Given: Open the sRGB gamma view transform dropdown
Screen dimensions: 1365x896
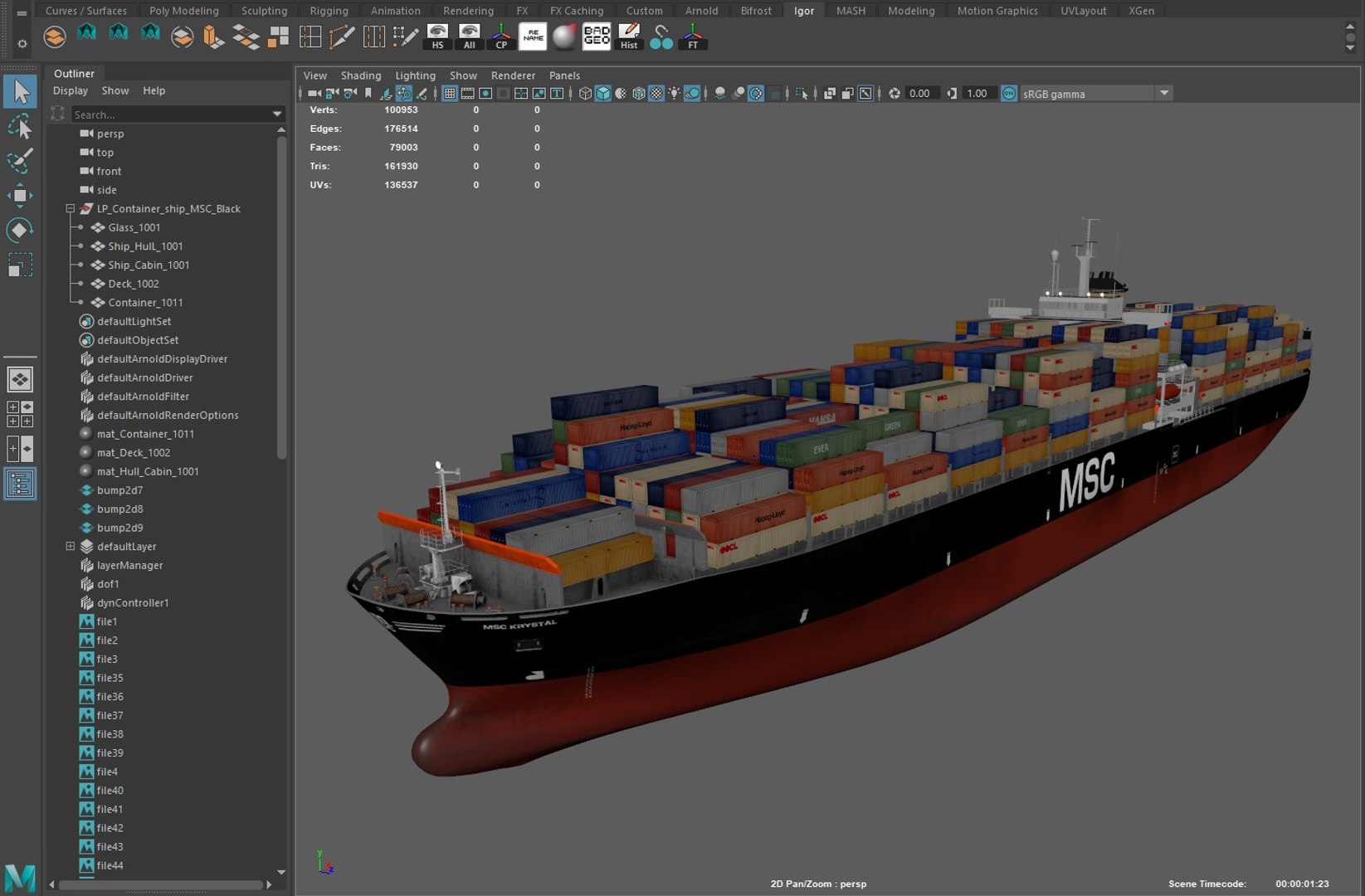Looking at the screenshot, I should tap(1164, 94).
